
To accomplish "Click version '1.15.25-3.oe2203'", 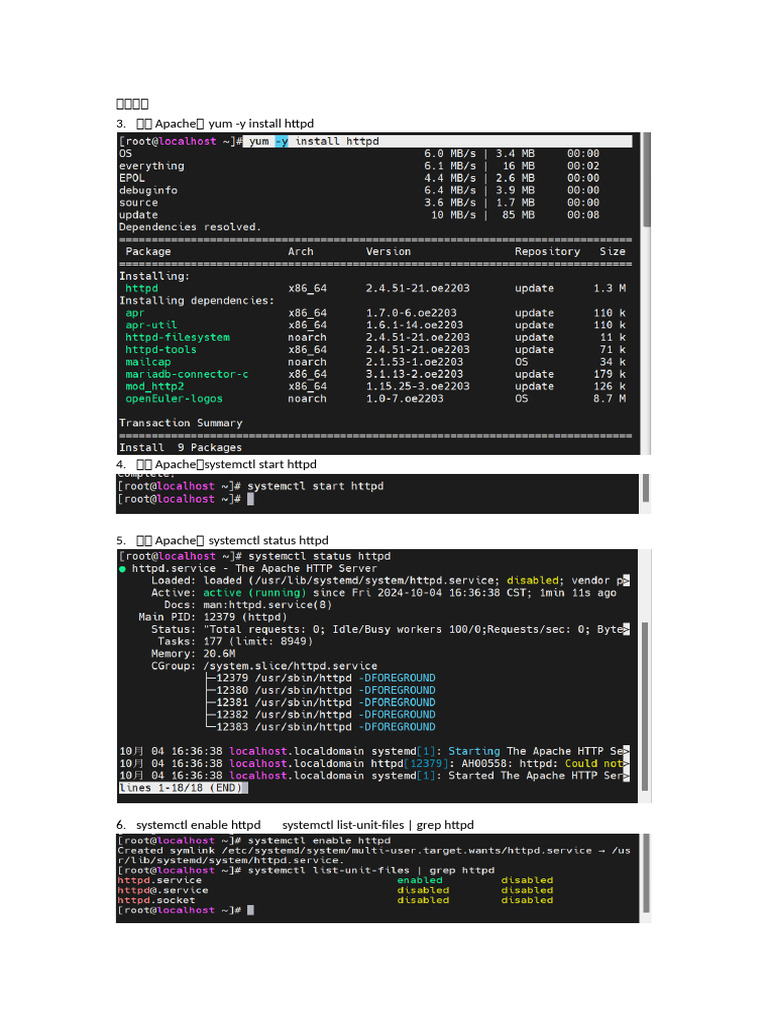I will pos(418,386).
